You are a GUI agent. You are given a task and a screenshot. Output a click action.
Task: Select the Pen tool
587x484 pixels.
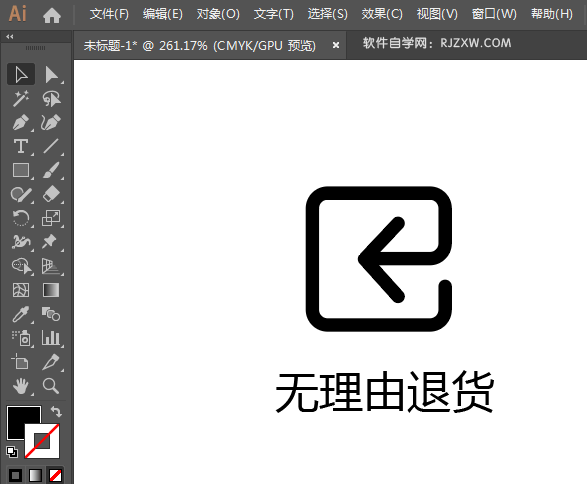(x=21, y=122)
